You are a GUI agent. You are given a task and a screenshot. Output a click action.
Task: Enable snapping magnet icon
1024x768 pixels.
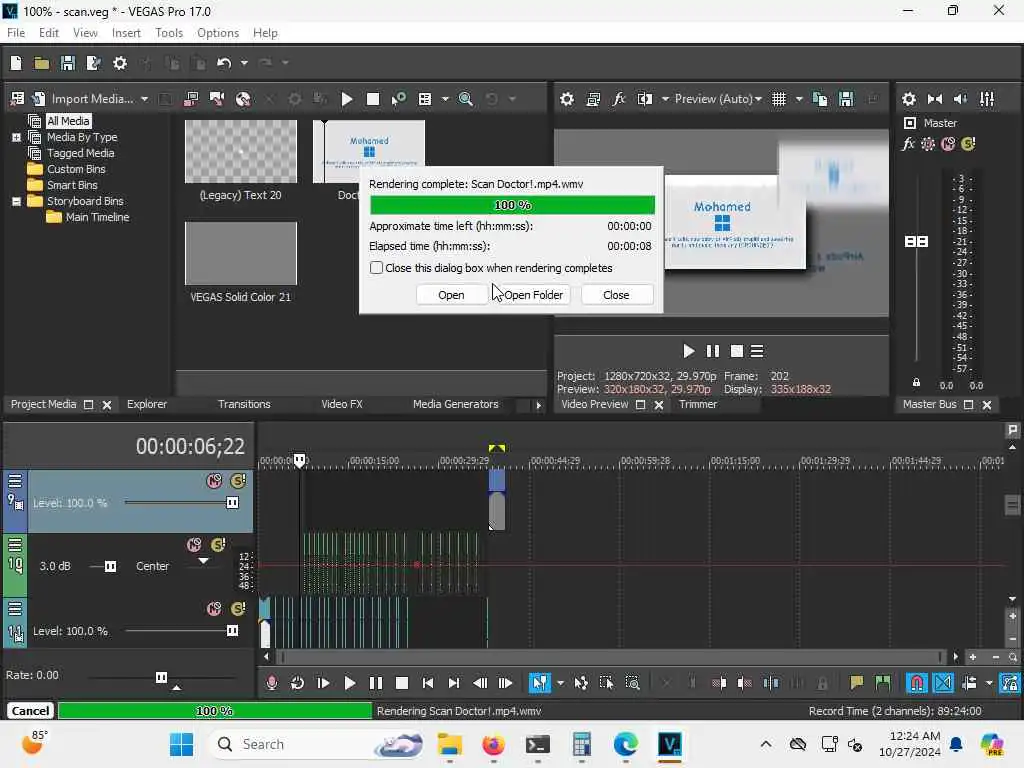[x=917, y=683]
